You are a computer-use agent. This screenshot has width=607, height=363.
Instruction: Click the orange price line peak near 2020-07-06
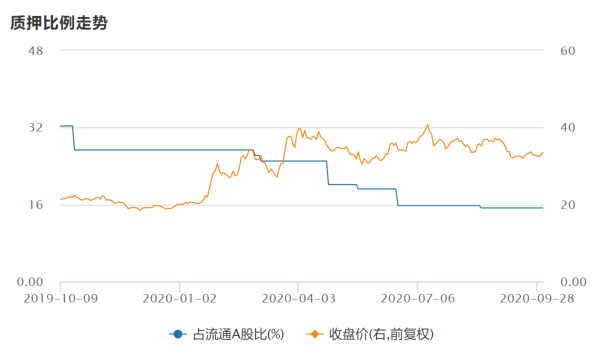click(427, 125)
